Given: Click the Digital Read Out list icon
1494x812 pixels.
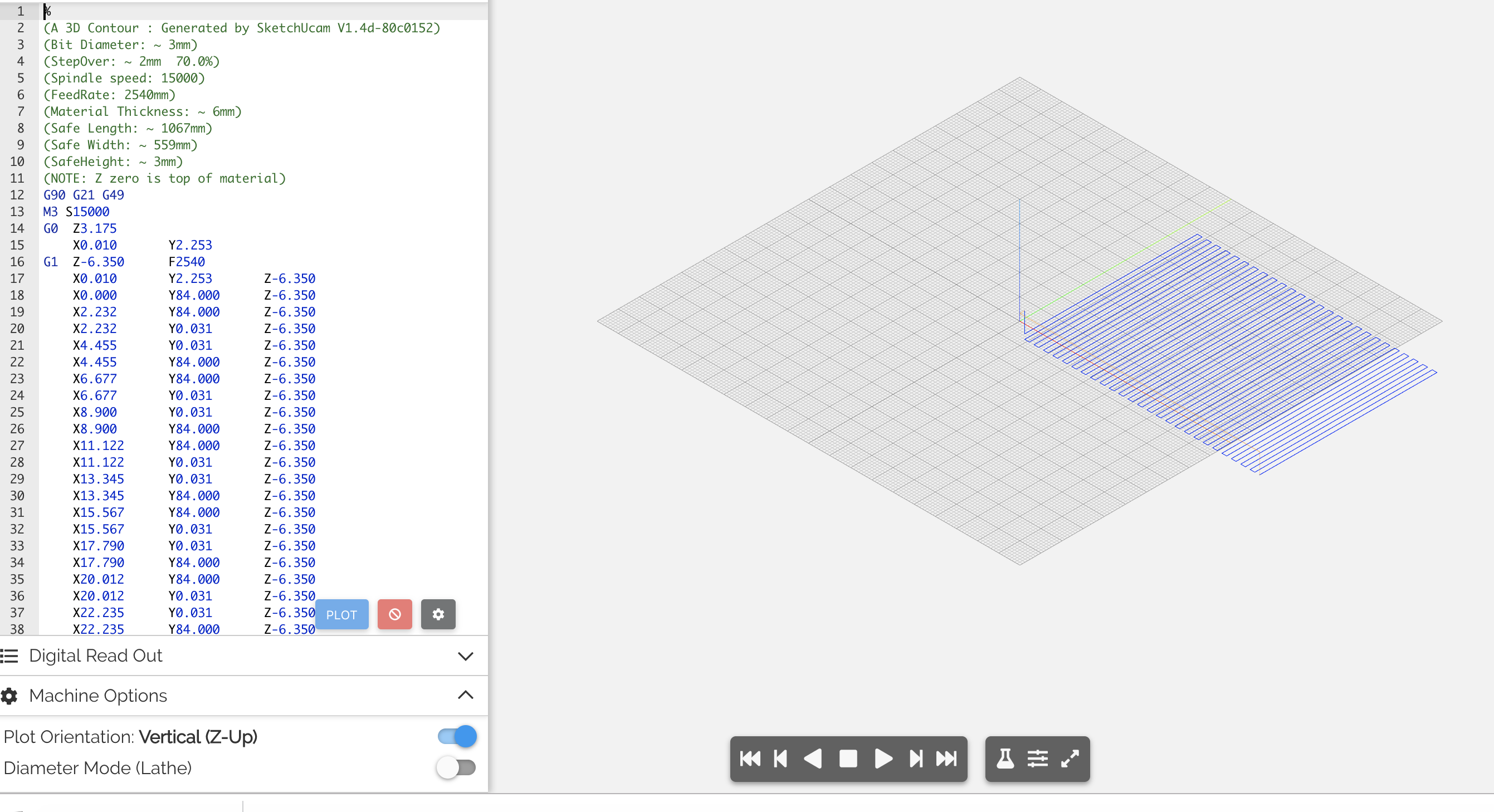Looking at the screenshot, I should tap(9, 656).
